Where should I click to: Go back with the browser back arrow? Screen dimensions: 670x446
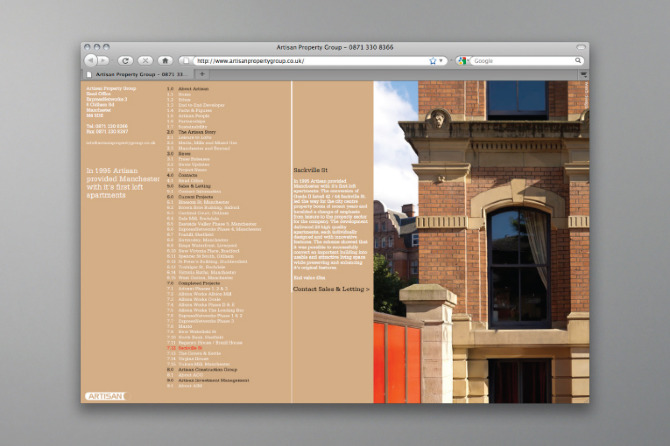[90, 60]
